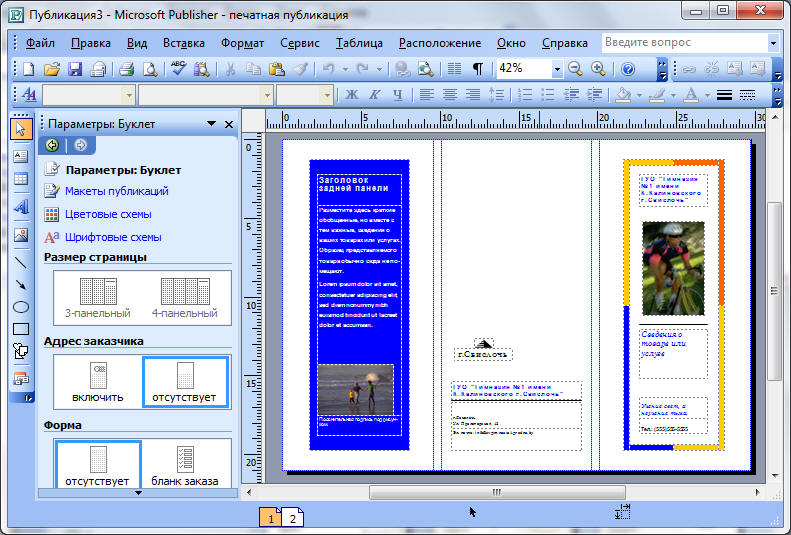Open Шрифтовые схемы link
The image size is (791, 535).
[113, 237]
